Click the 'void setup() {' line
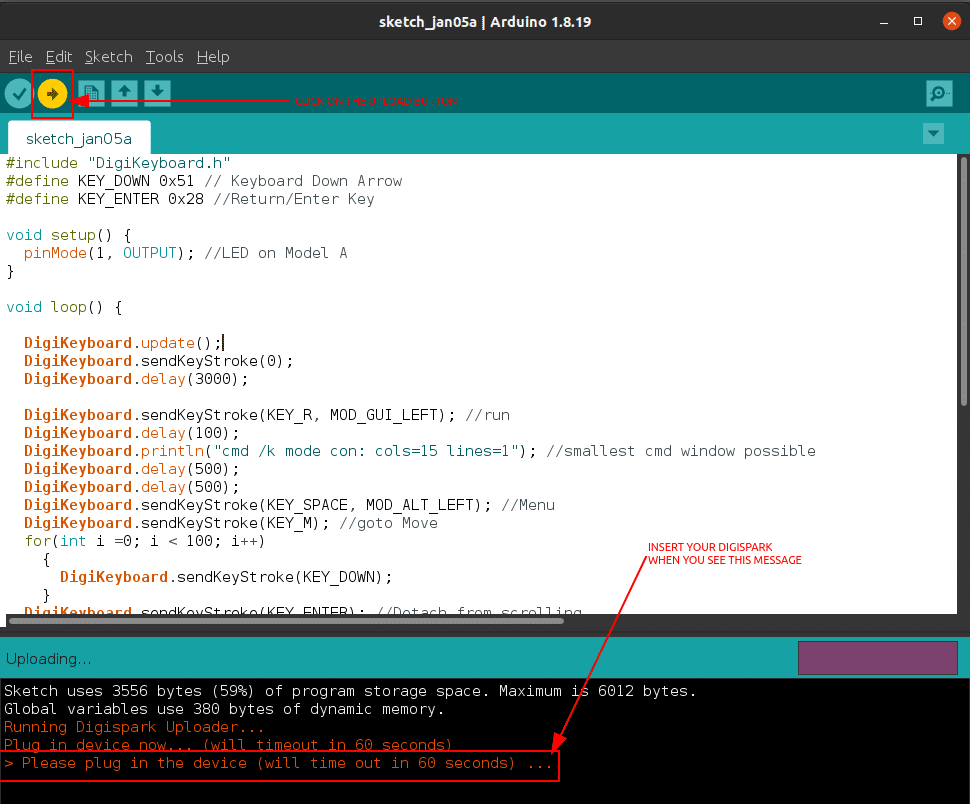The width and height of the screenshot is (970, 804). (x=69, y=235)
